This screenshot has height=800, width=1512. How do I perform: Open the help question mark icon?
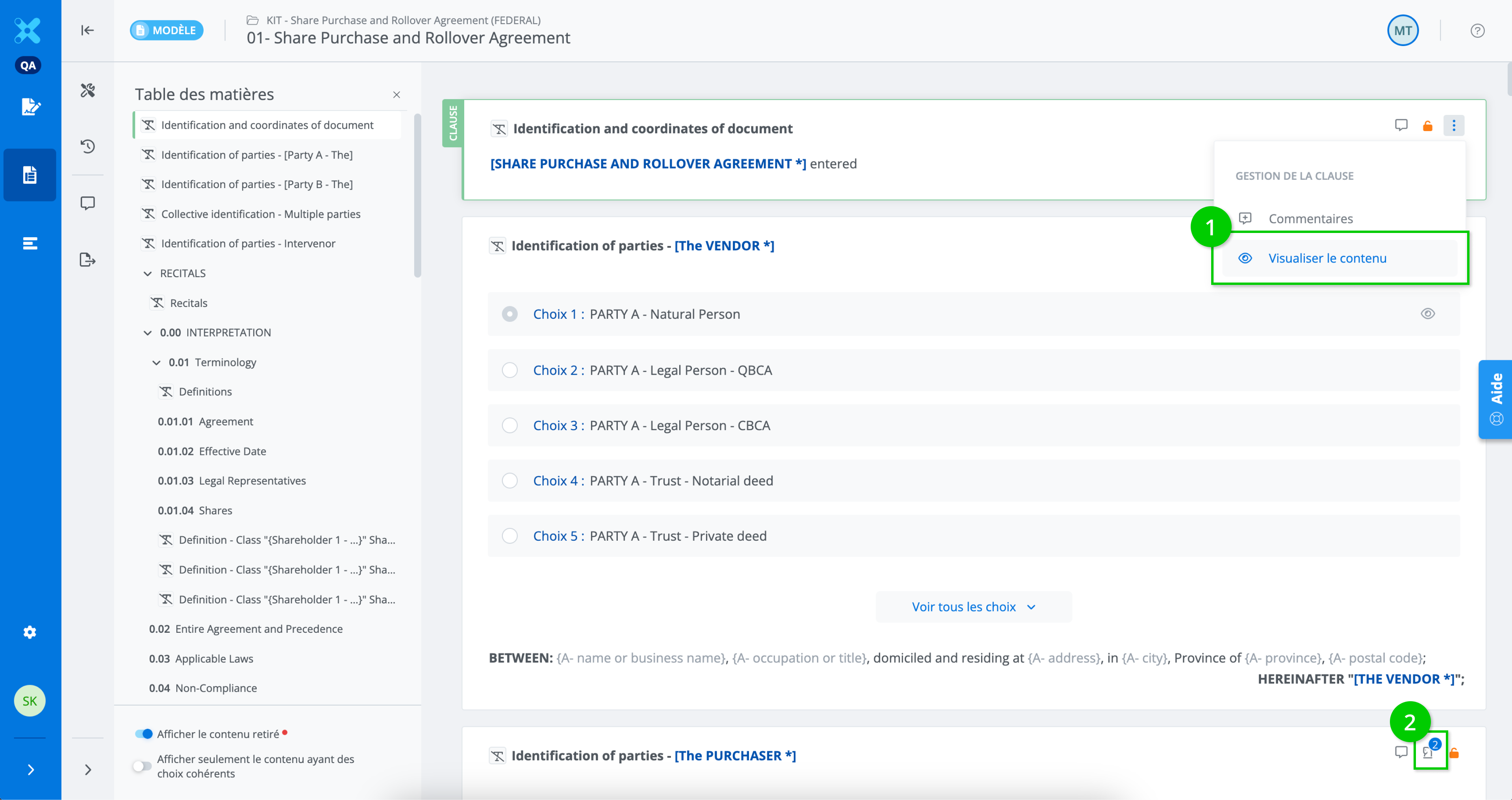tap(1477, 31)
